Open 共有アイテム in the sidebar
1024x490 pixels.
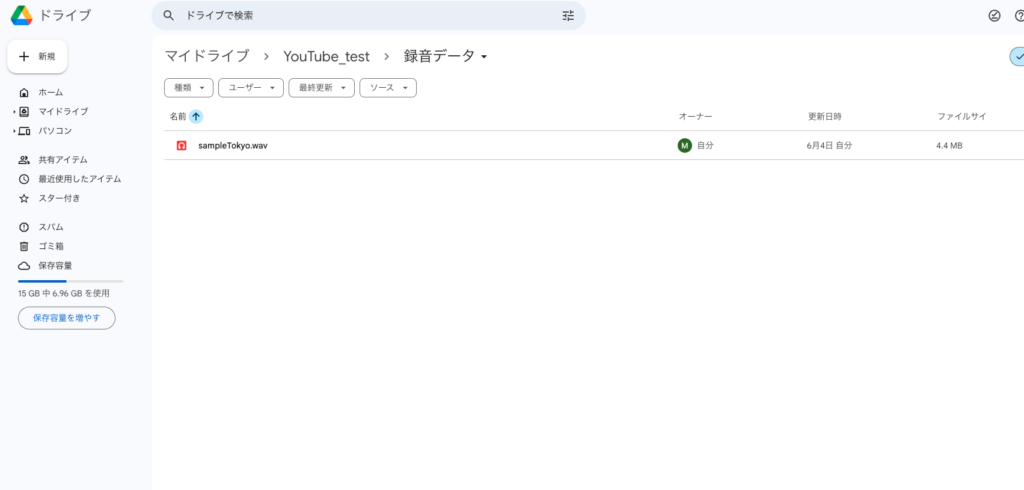click(x=63, y=159)
